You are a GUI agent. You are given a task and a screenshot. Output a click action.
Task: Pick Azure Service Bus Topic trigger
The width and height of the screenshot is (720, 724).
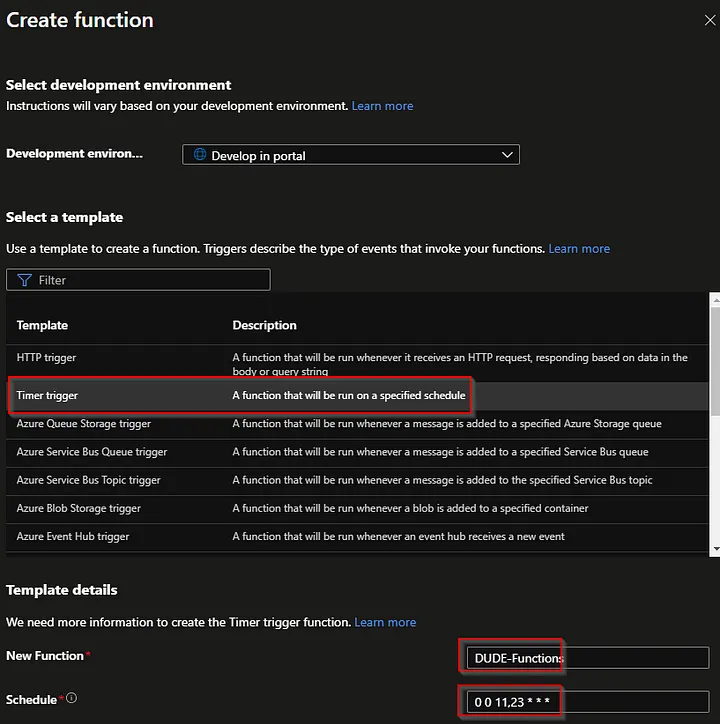89,480
